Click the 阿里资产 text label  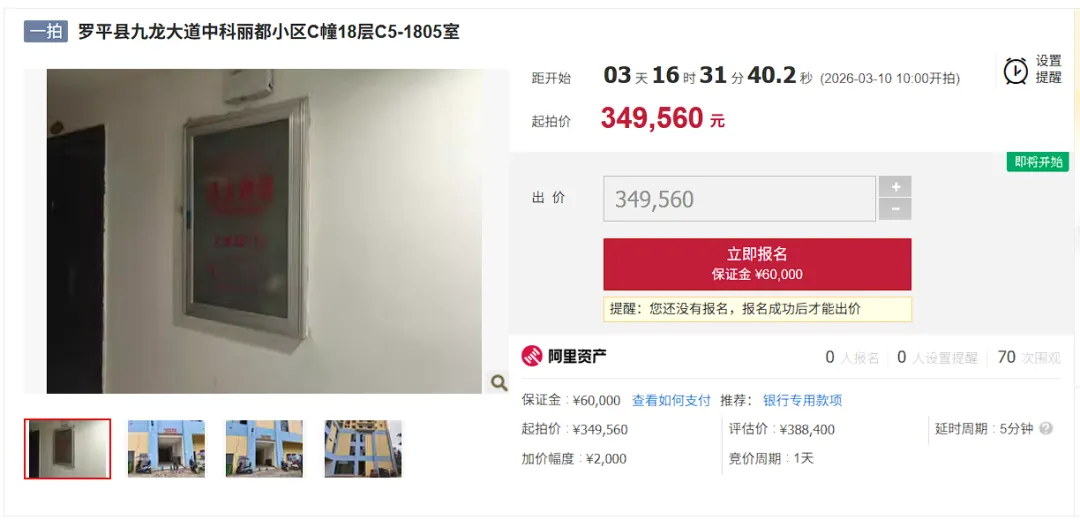coord(577,356)
